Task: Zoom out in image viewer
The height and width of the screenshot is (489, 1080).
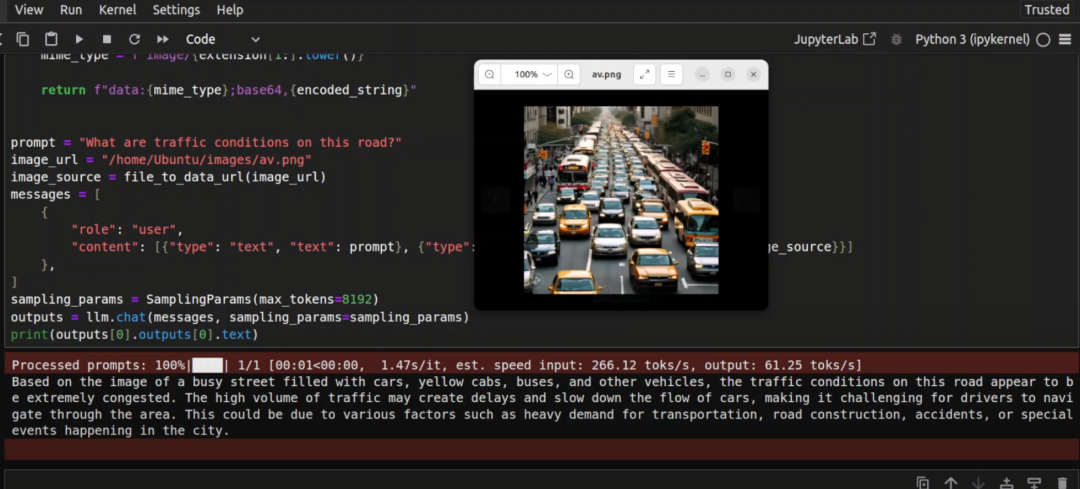Action: click(x=490, y=75)
